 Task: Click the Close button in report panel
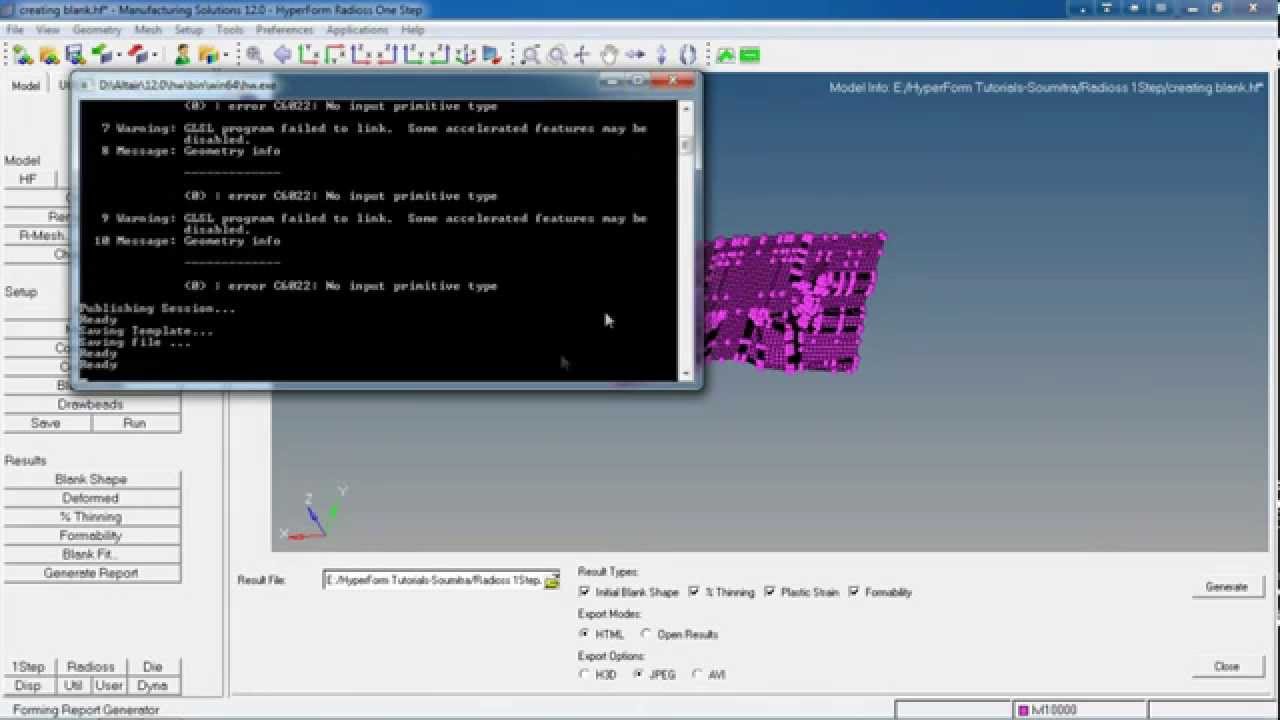1227,666
